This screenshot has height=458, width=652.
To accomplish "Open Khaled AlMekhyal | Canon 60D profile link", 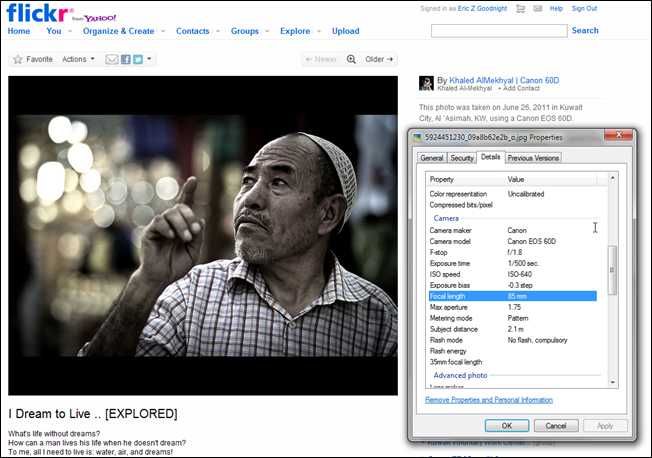I will (504, 80).
